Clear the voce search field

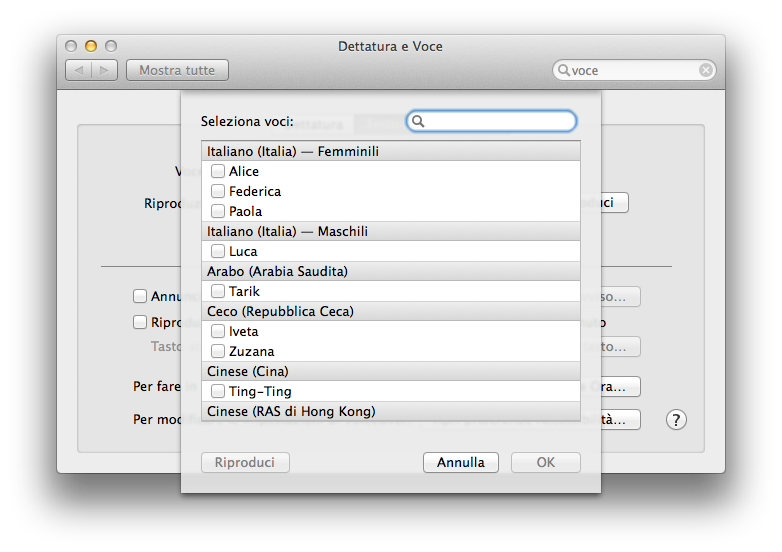click(x=706, y=71)
